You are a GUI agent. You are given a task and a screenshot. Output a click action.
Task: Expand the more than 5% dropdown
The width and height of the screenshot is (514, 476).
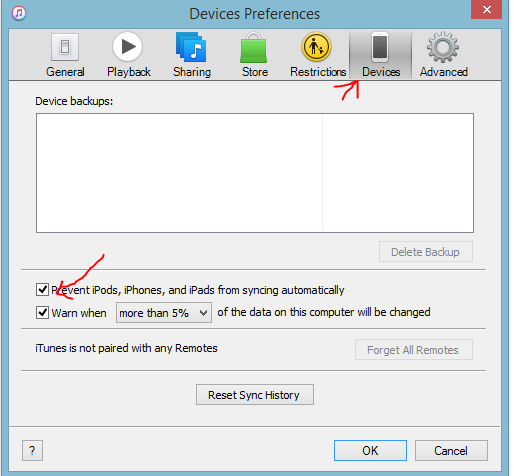[x=164, y=313]
